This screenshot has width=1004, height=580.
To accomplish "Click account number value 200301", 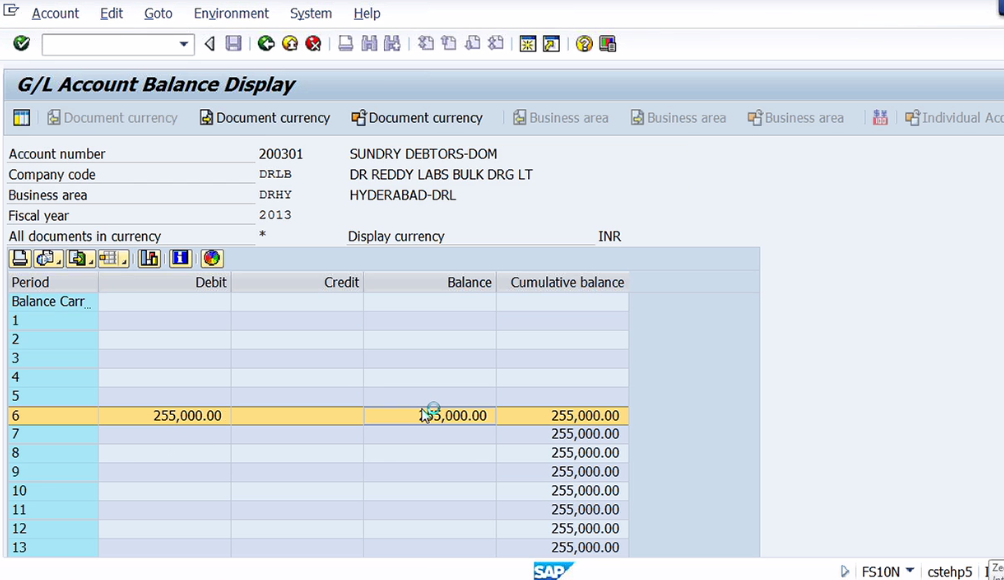I will tap(280, 154).
